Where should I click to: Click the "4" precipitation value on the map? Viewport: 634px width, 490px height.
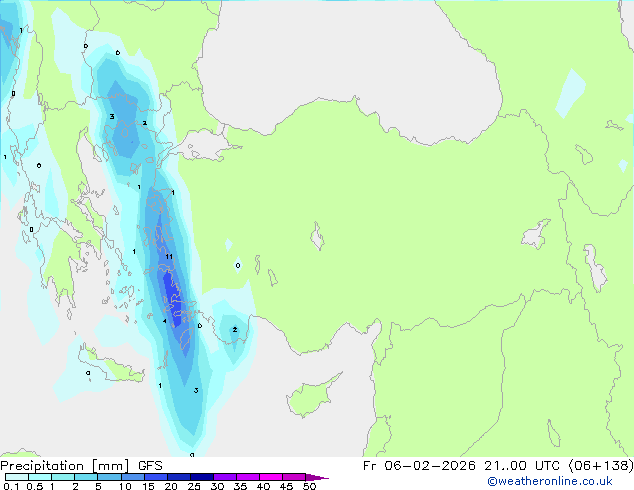(165, 321)
